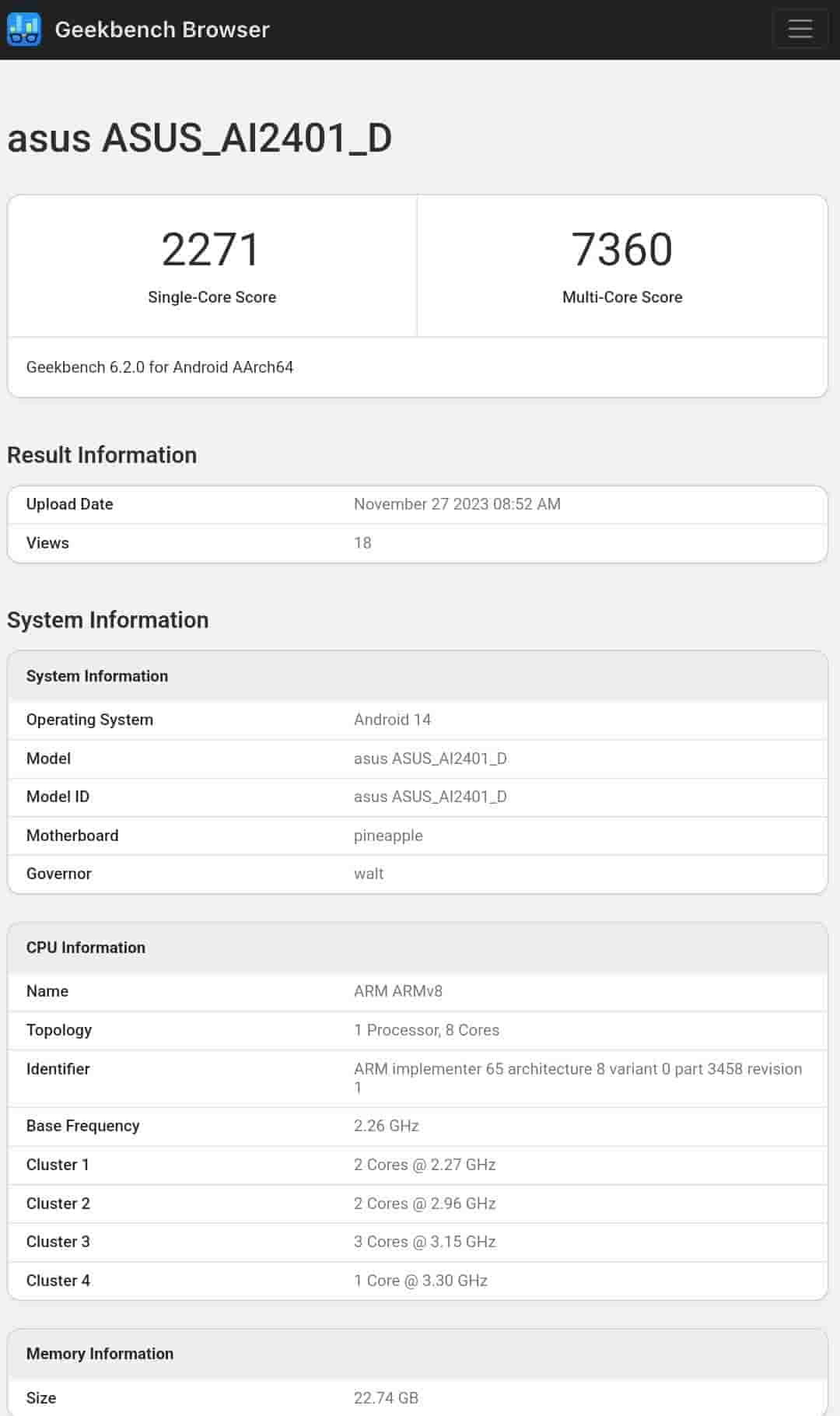This screenshot has width=840, height=1416.
Task: Click the Geekbench 6.2.0 for Android text
Action: point(159,367)
